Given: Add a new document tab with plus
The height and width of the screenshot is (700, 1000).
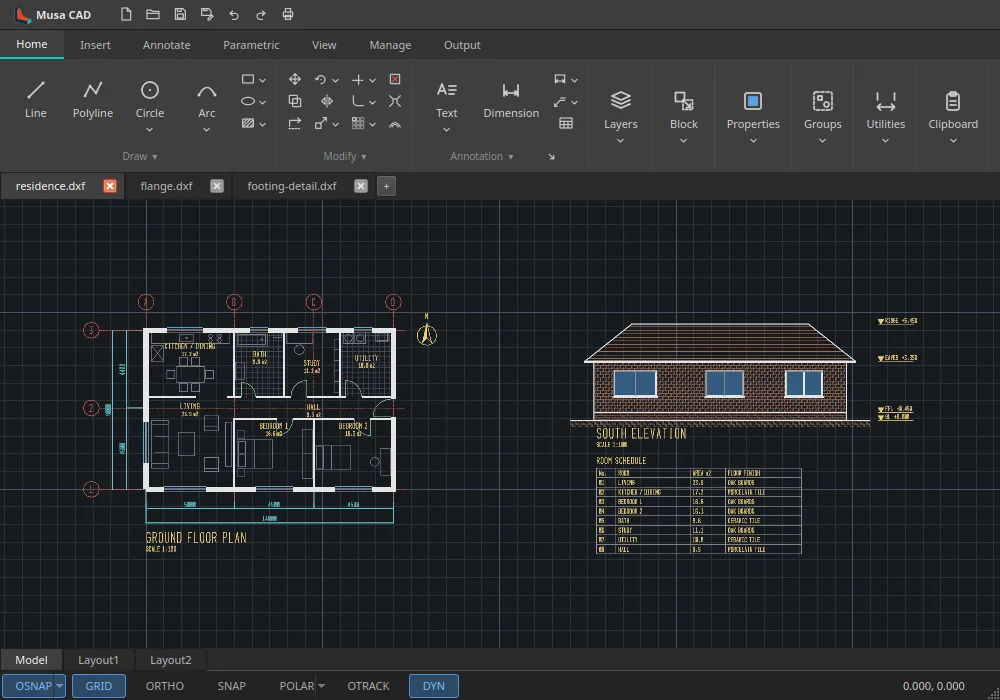Looking at the screenshot, I should click(386, 186).
